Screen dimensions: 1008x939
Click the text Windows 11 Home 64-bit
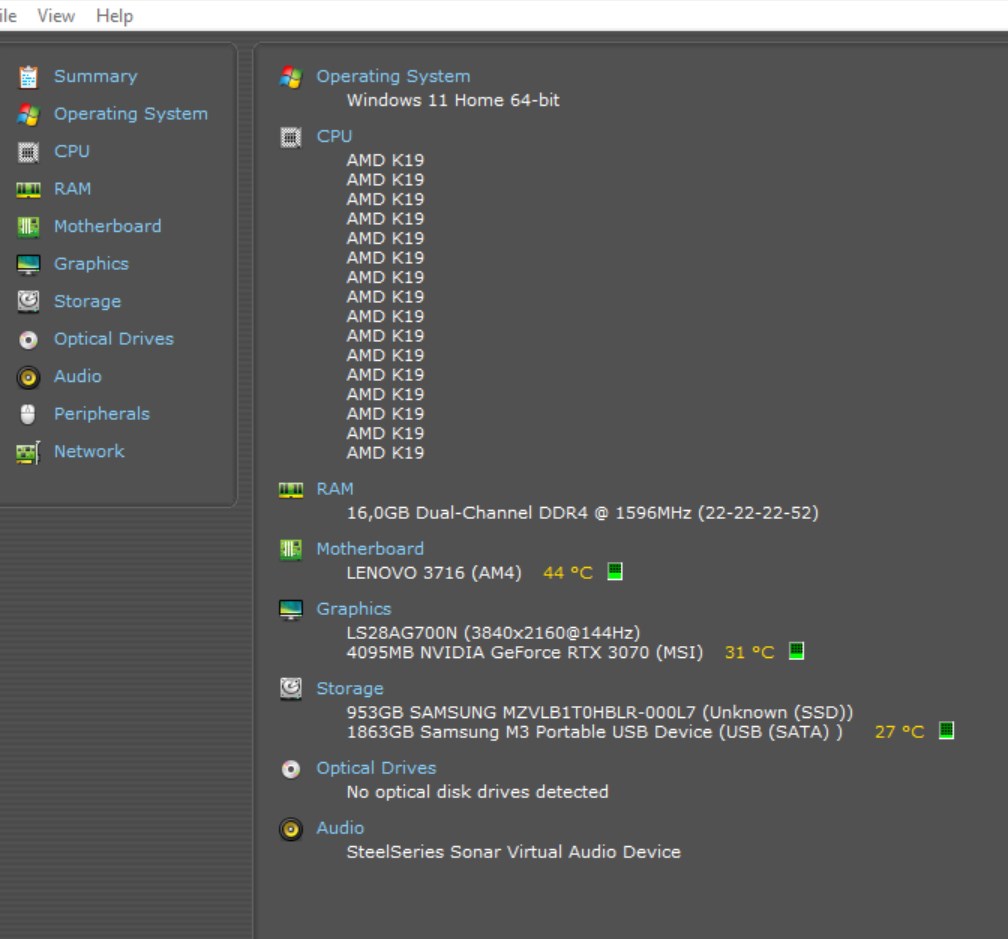coord(453,100)
